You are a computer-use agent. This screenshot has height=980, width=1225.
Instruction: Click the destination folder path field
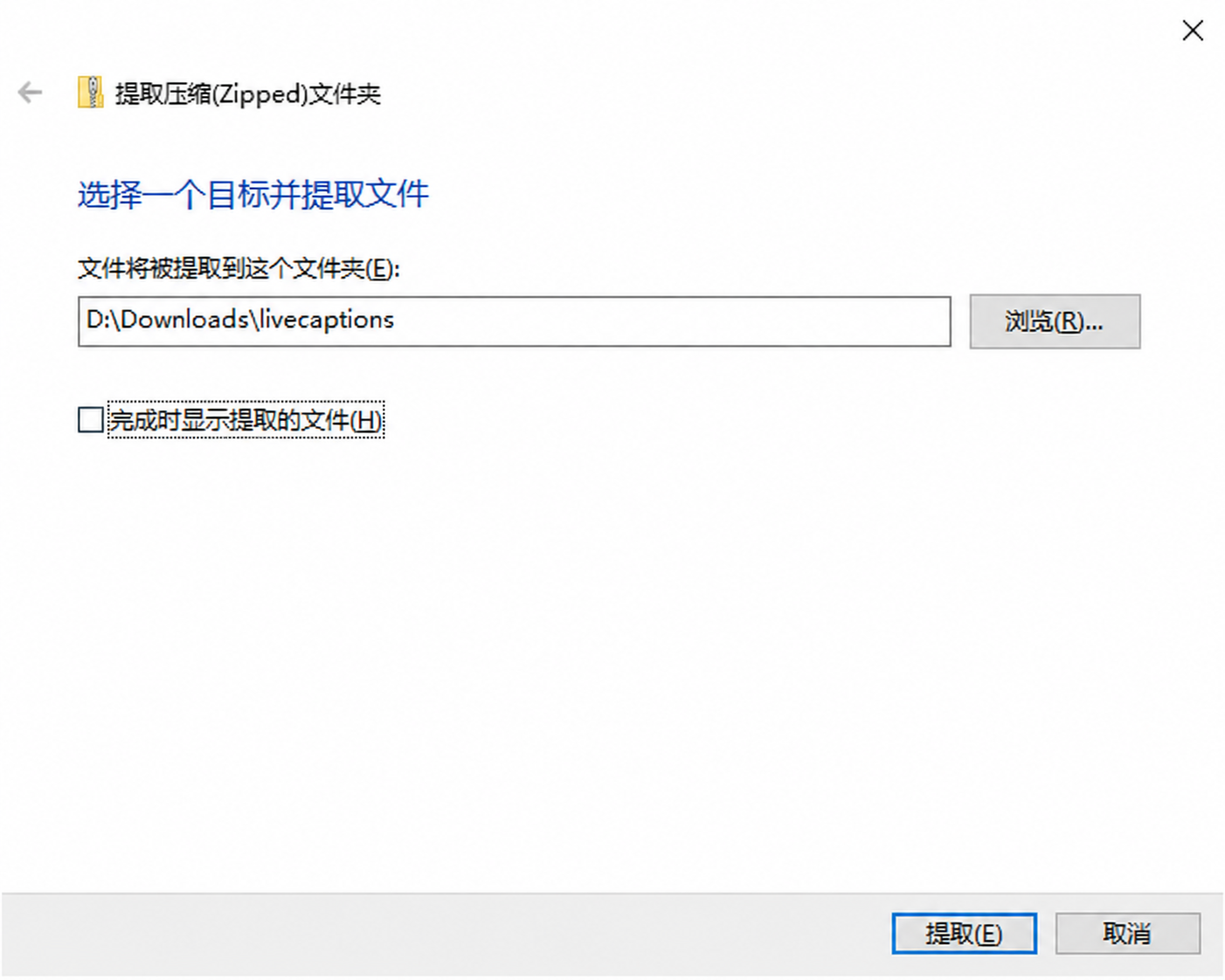514,321
